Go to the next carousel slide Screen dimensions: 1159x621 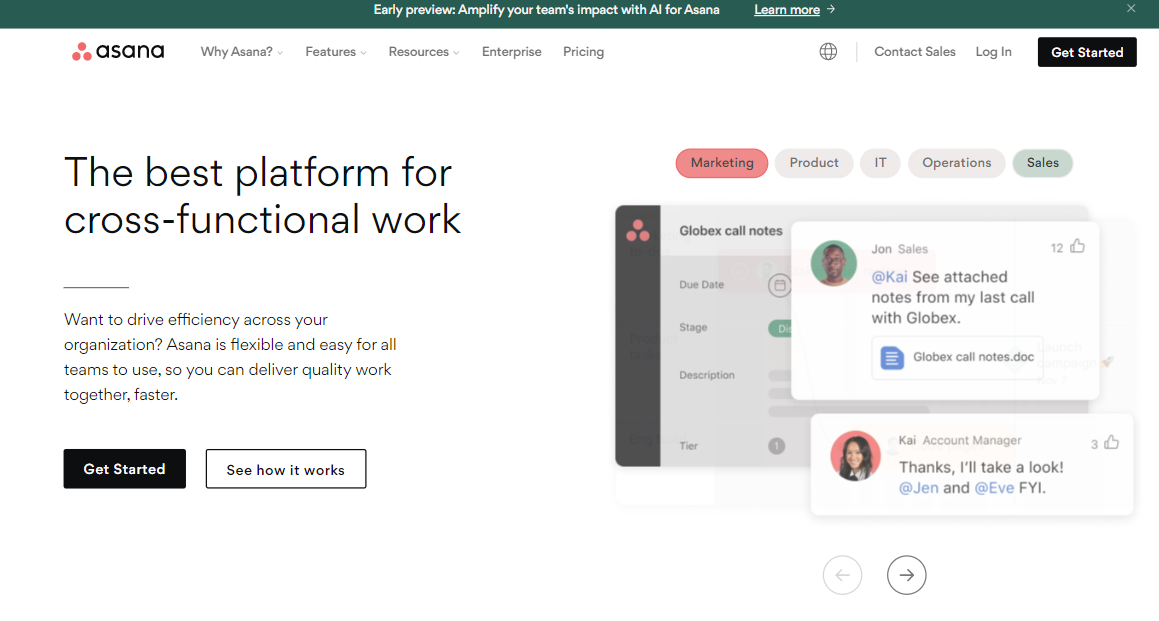pos(906,575)
